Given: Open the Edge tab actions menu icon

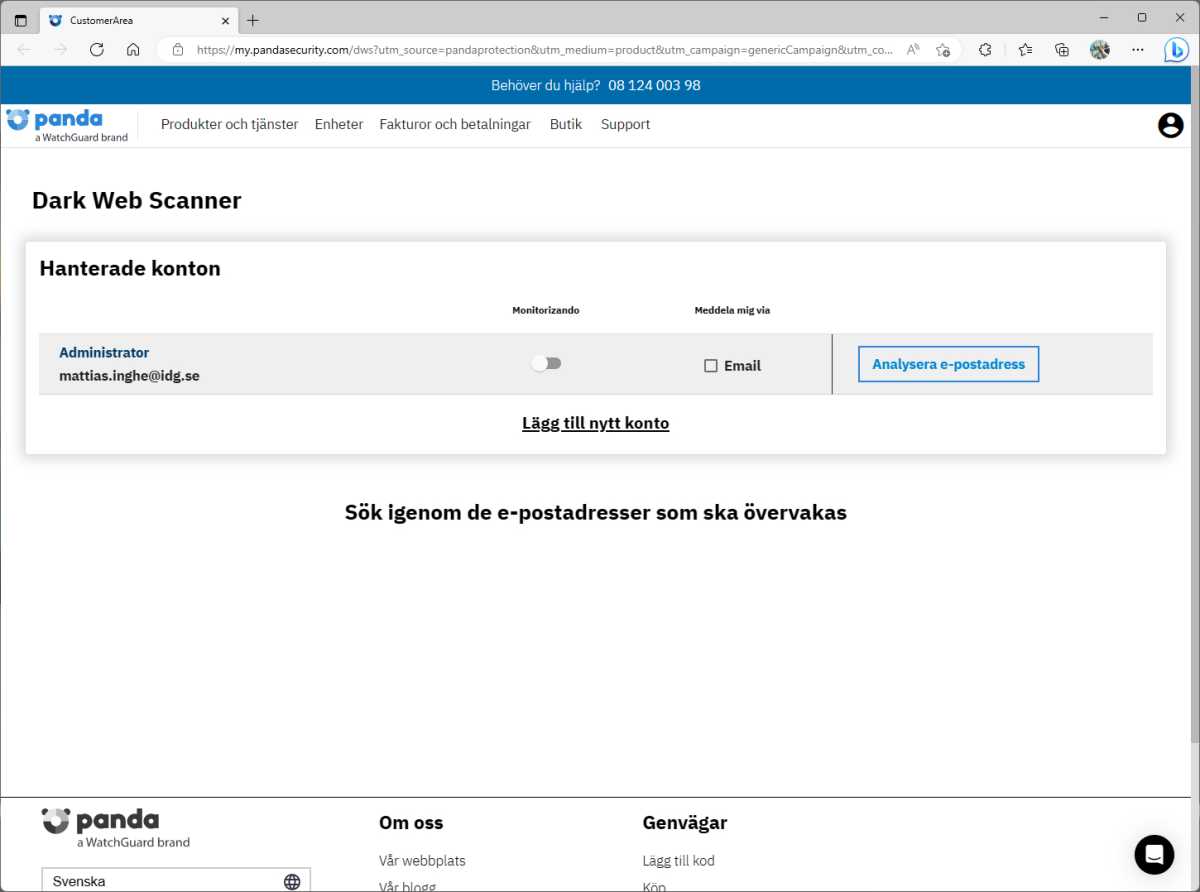Looking at the screenshot, I should coord(20,20).
